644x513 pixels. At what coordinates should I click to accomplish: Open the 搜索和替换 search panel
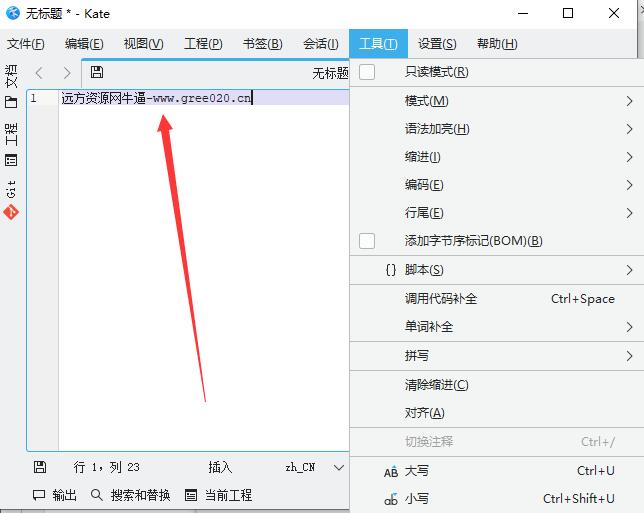[130, 495]
